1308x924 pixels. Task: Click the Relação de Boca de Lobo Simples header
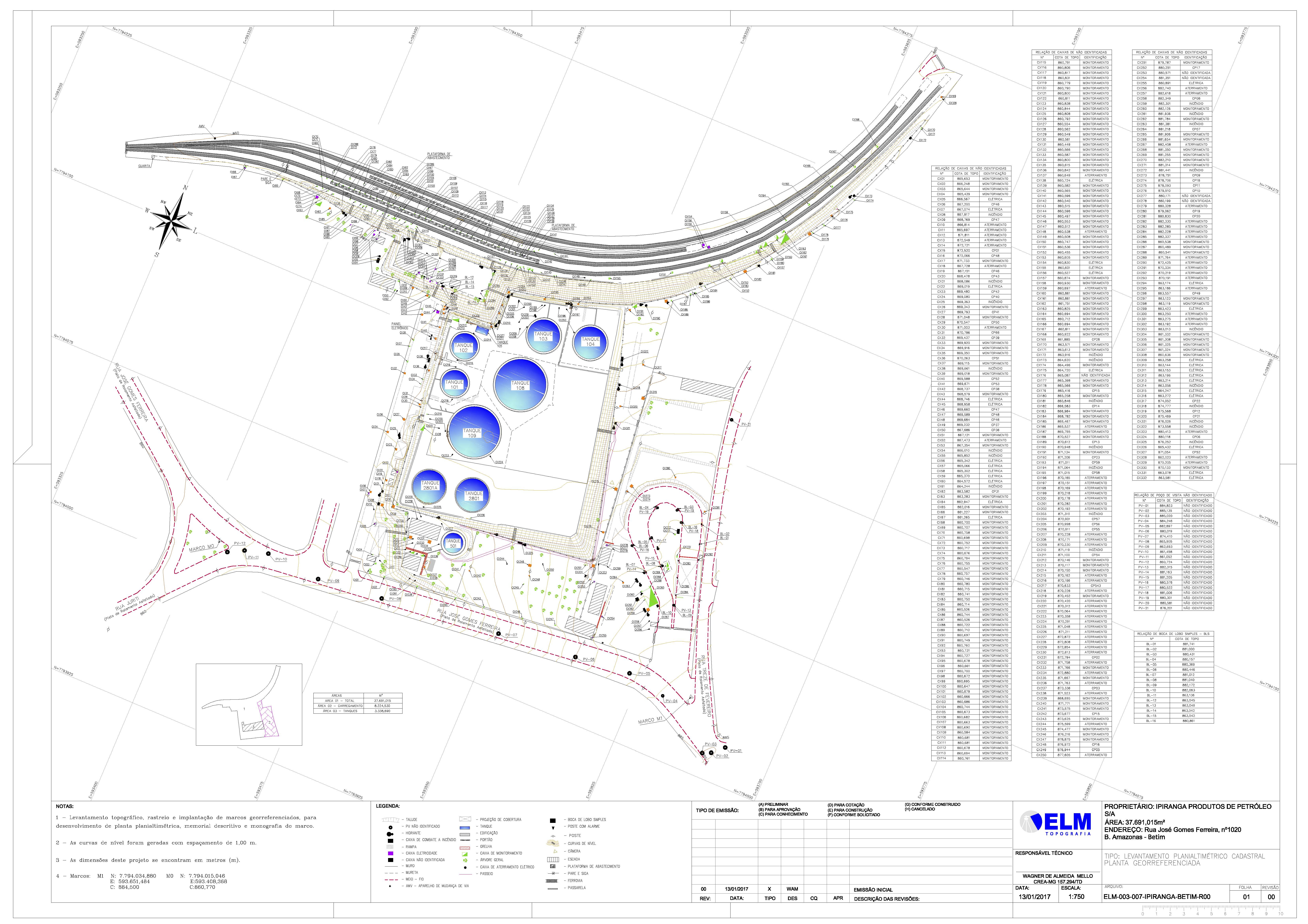[1174, 633]
